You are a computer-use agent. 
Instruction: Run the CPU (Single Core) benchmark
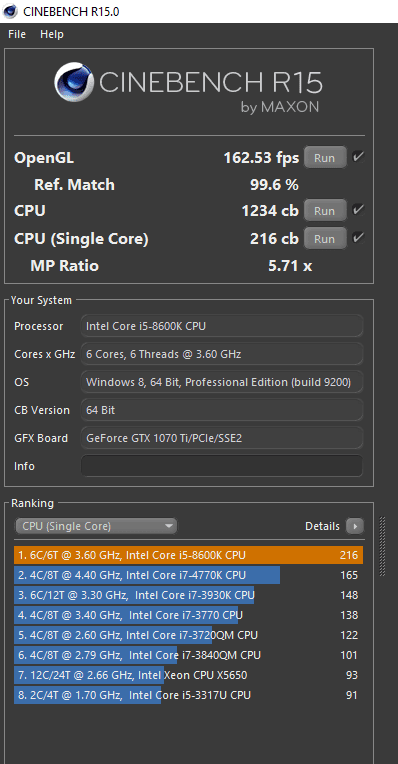coord(325,239)
